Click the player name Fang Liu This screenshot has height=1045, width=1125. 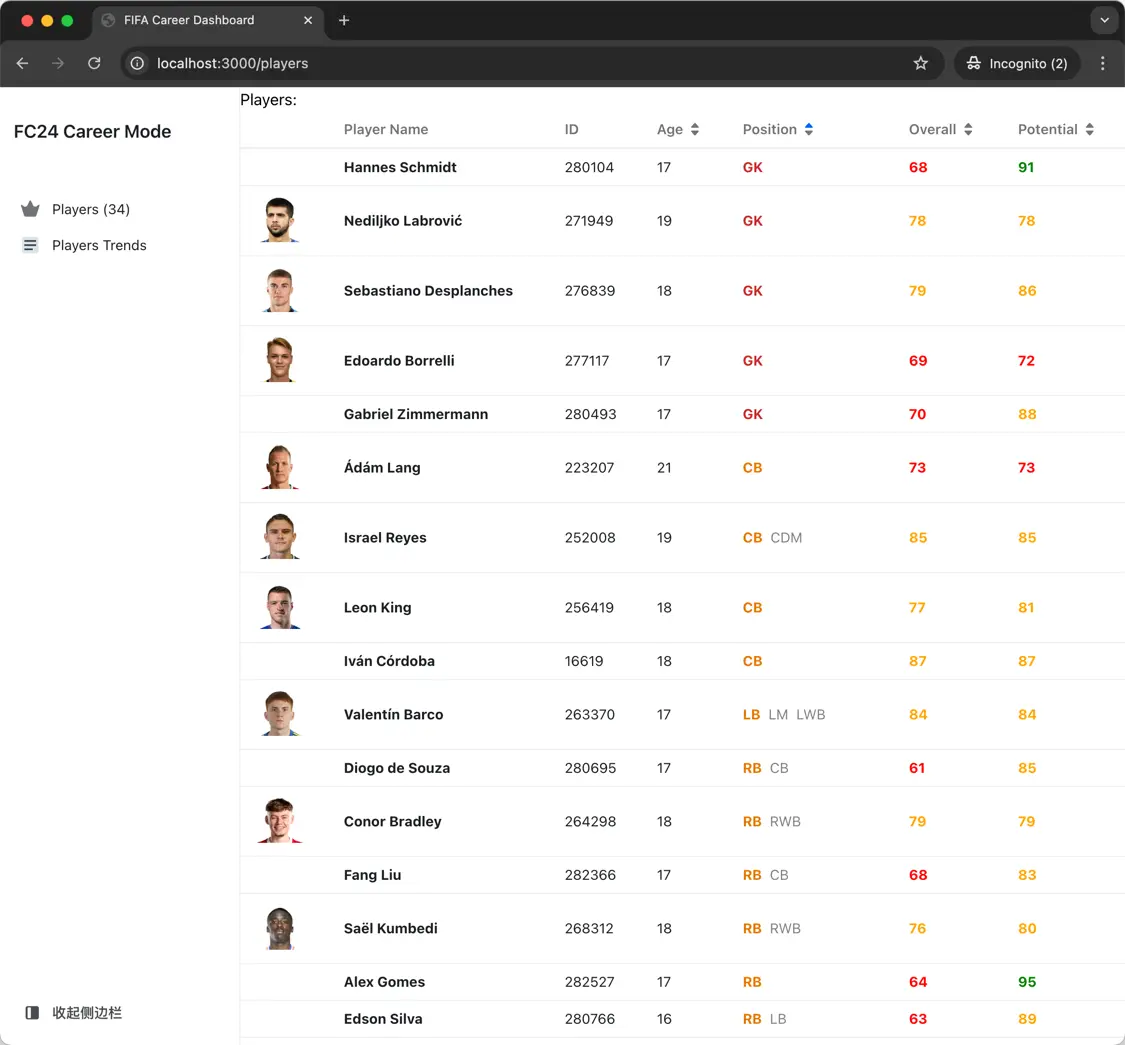coord(372,875)
